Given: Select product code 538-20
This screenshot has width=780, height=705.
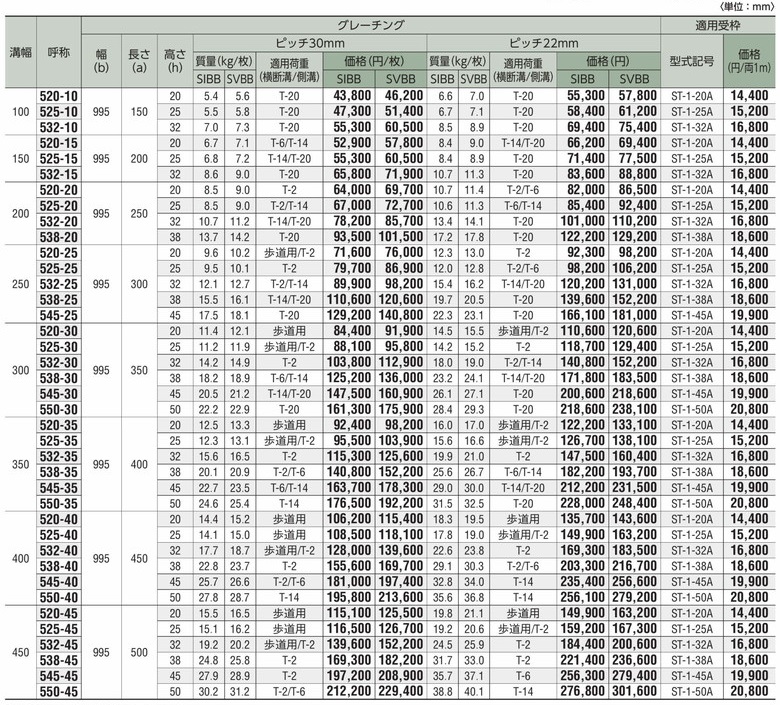Looking at the screenshot, I should 59,237.
